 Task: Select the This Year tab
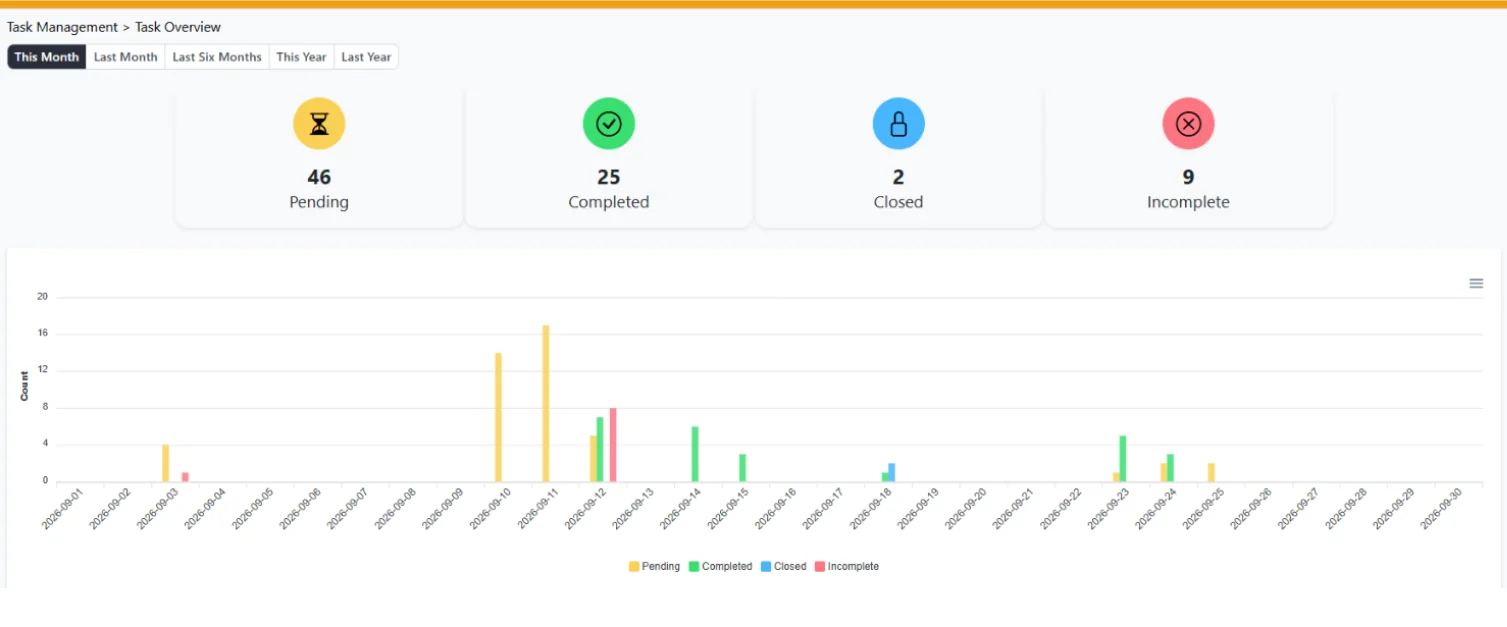[302, 57]
